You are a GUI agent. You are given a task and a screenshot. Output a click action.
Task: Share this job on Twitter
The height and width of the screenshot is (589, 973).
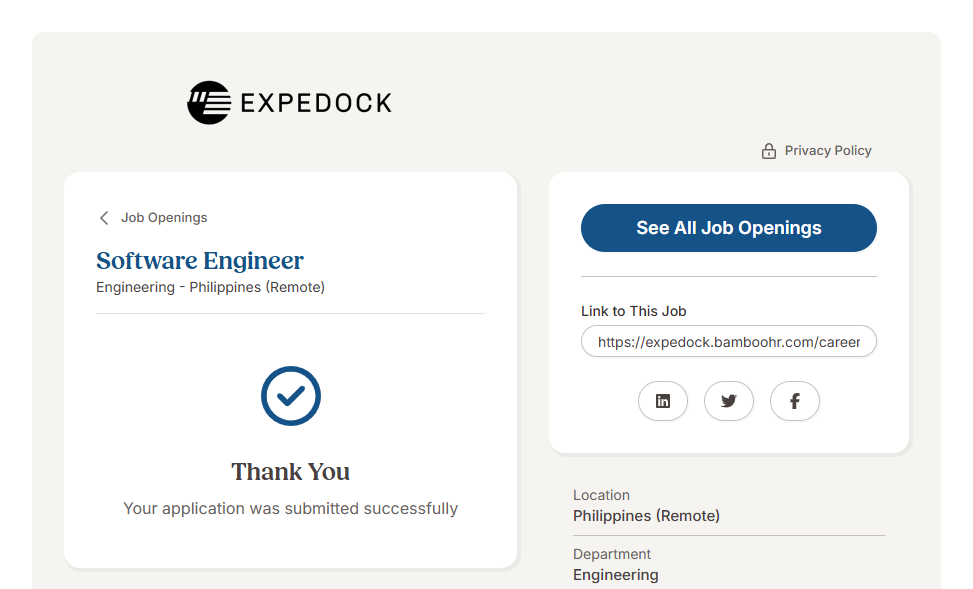point(729,401)
